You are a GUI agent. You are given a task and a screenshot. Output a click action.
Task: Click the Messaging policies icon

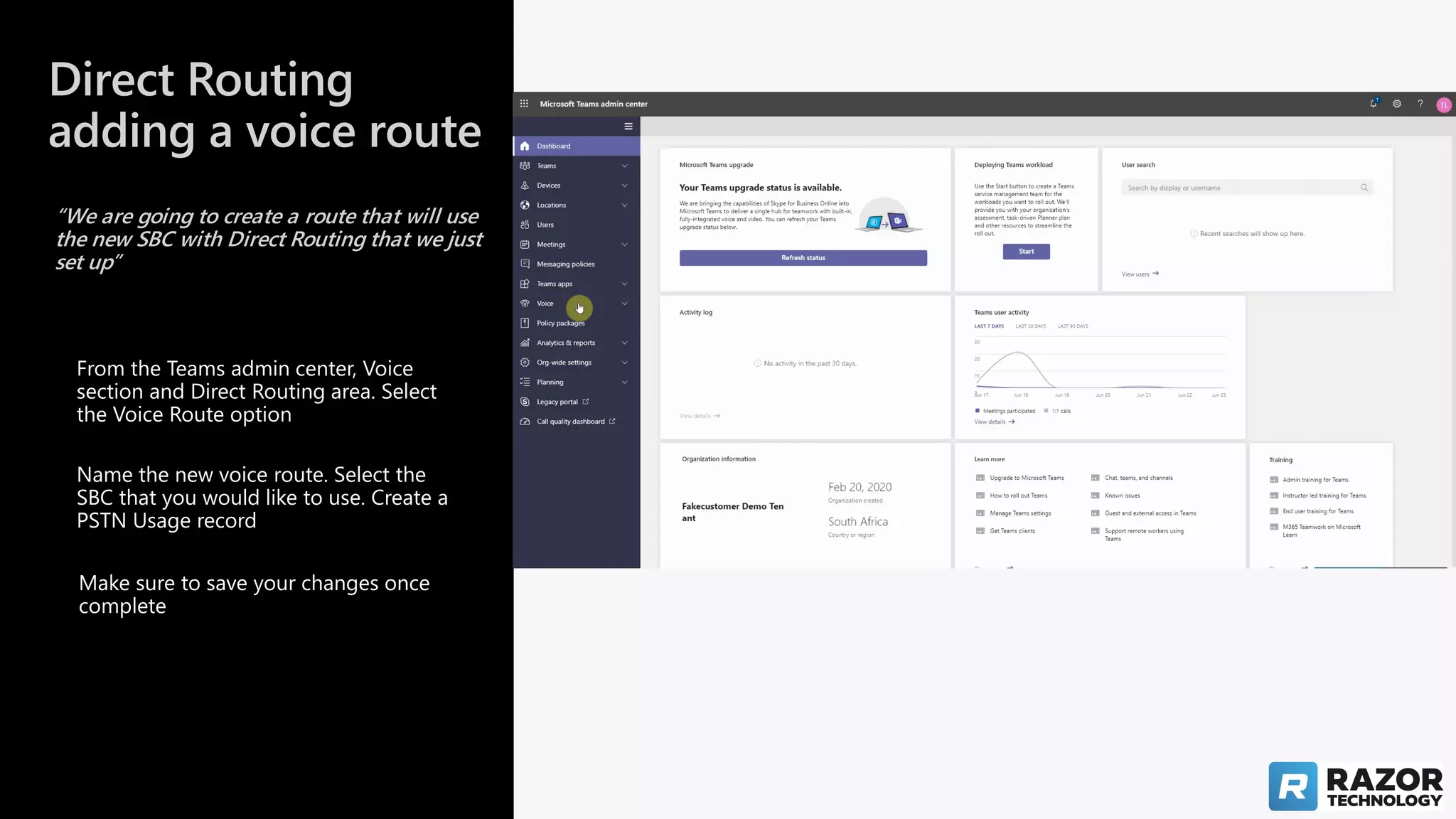[x=525, y=264]
